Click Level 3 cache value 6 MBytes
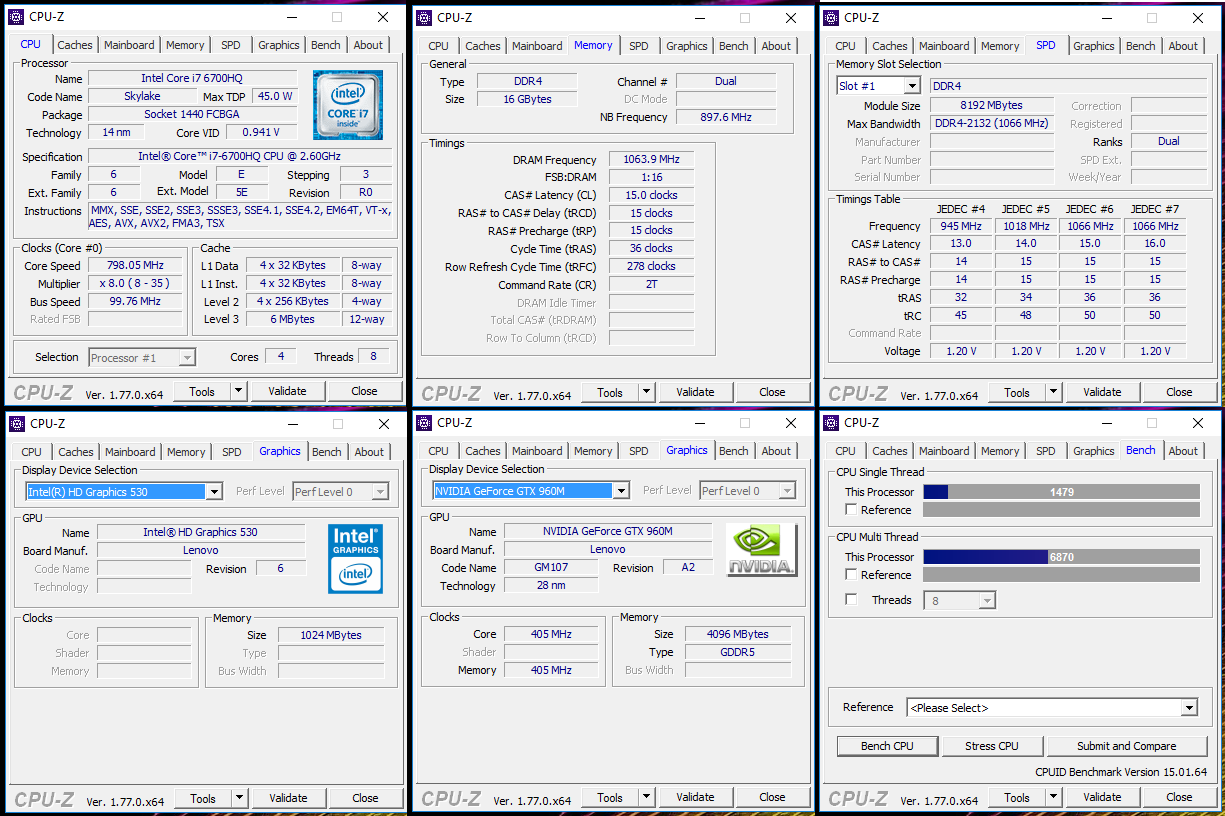The image size is (1225, 816). click(292, 320)
